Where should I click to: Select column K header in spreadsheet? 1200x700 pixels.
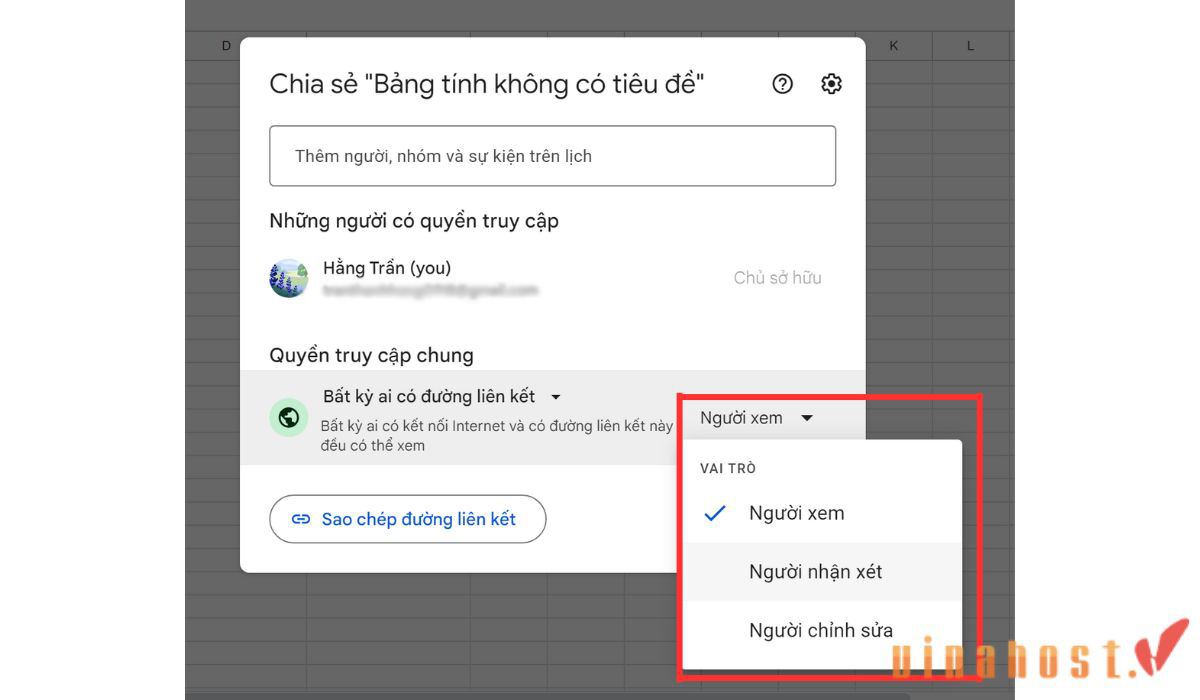(893, 46)
